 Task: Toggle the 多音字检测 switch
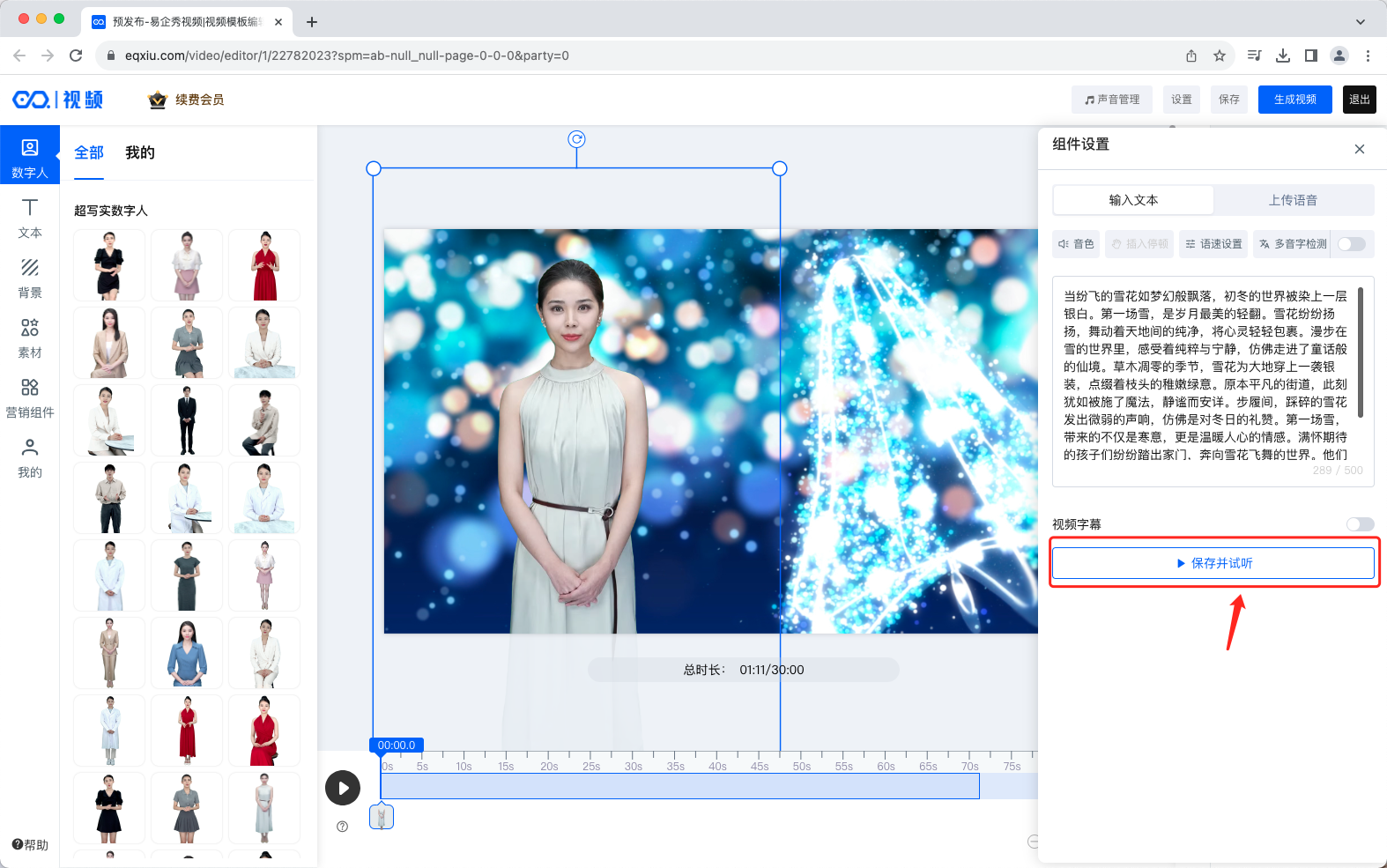1352,244
